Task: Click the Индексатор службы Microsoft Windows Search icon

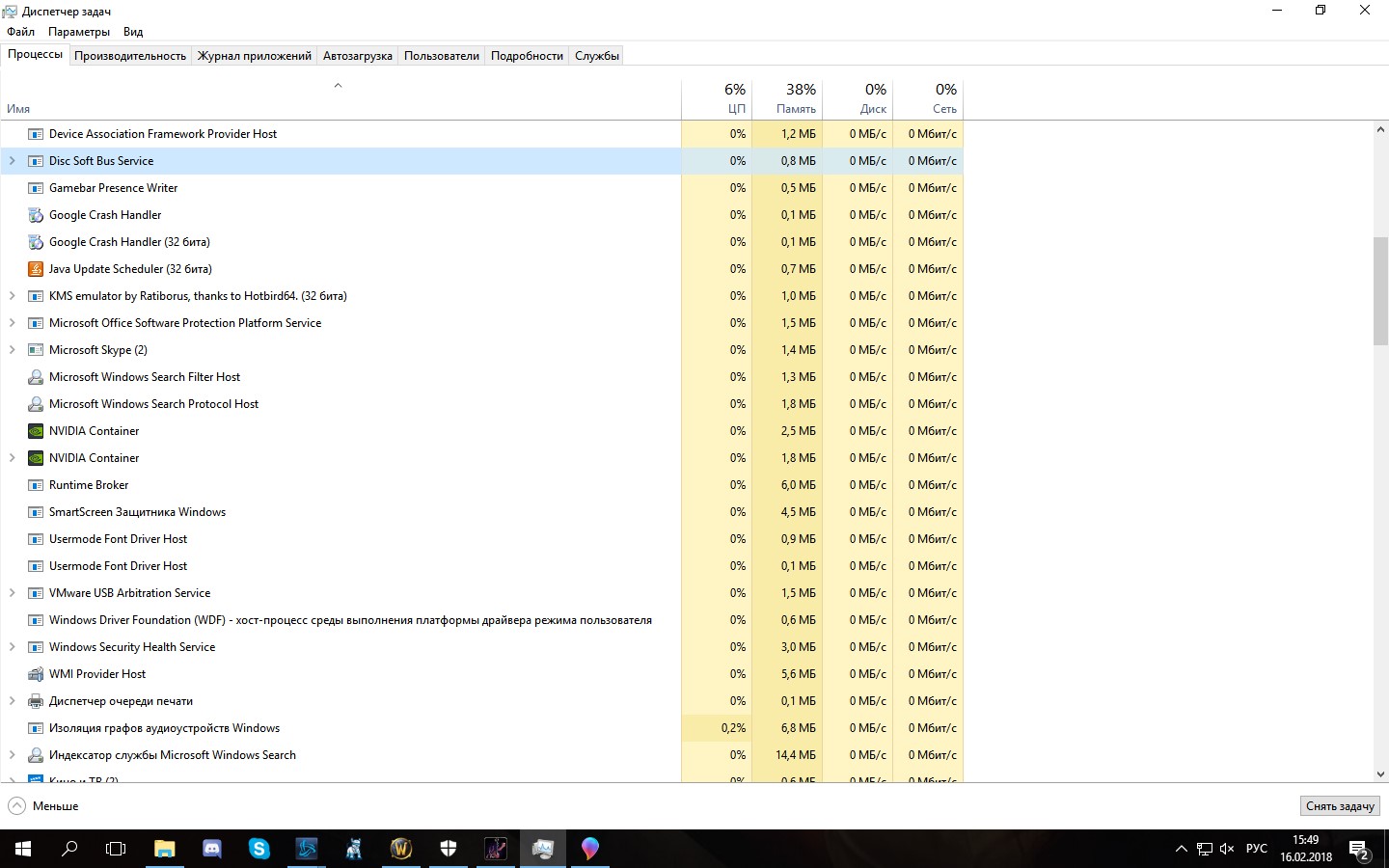Action: [36, 755]
